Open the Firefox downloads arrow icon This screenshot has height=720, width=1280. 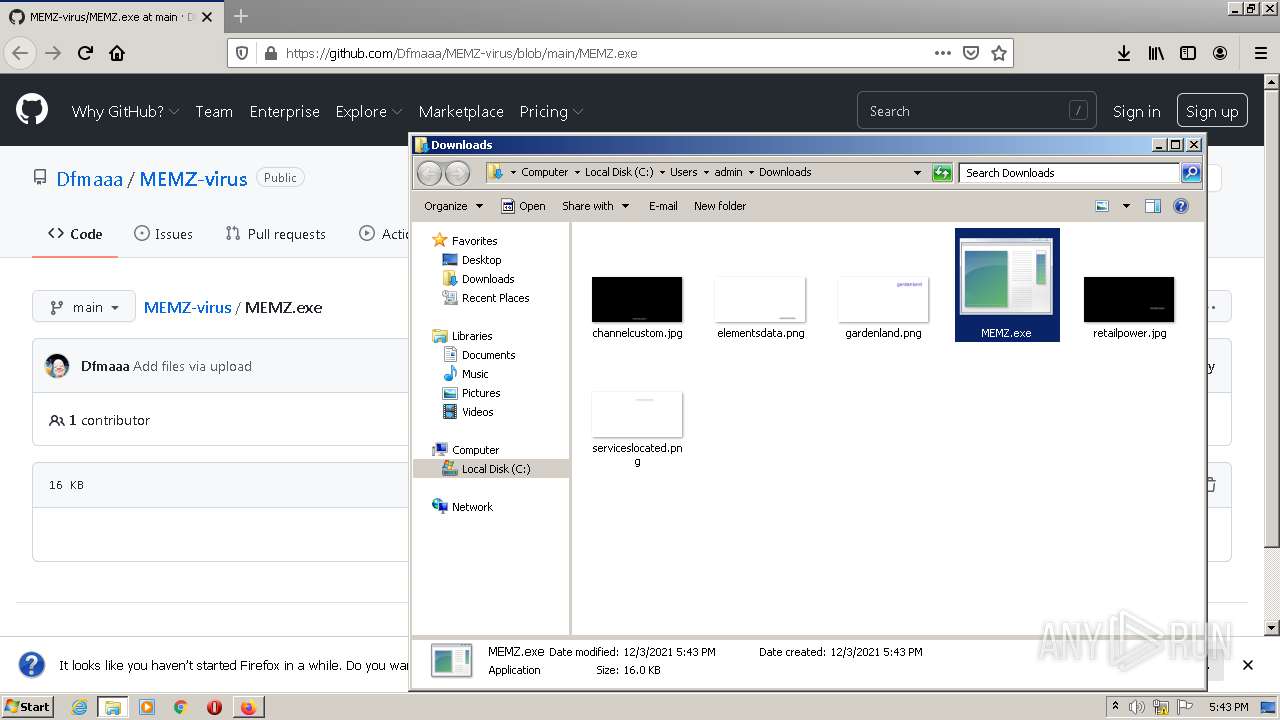[x=1124, y=53]
